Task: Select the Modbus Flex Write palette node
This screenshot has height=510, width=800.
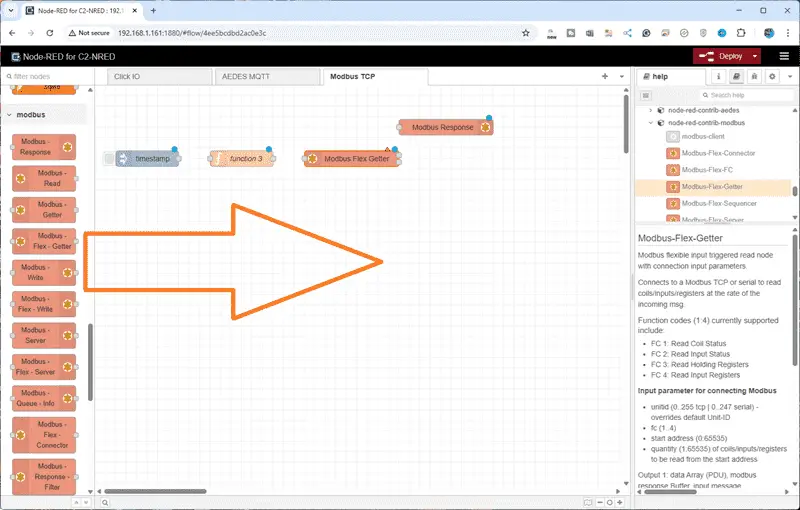Action: (x=44, y=304)
